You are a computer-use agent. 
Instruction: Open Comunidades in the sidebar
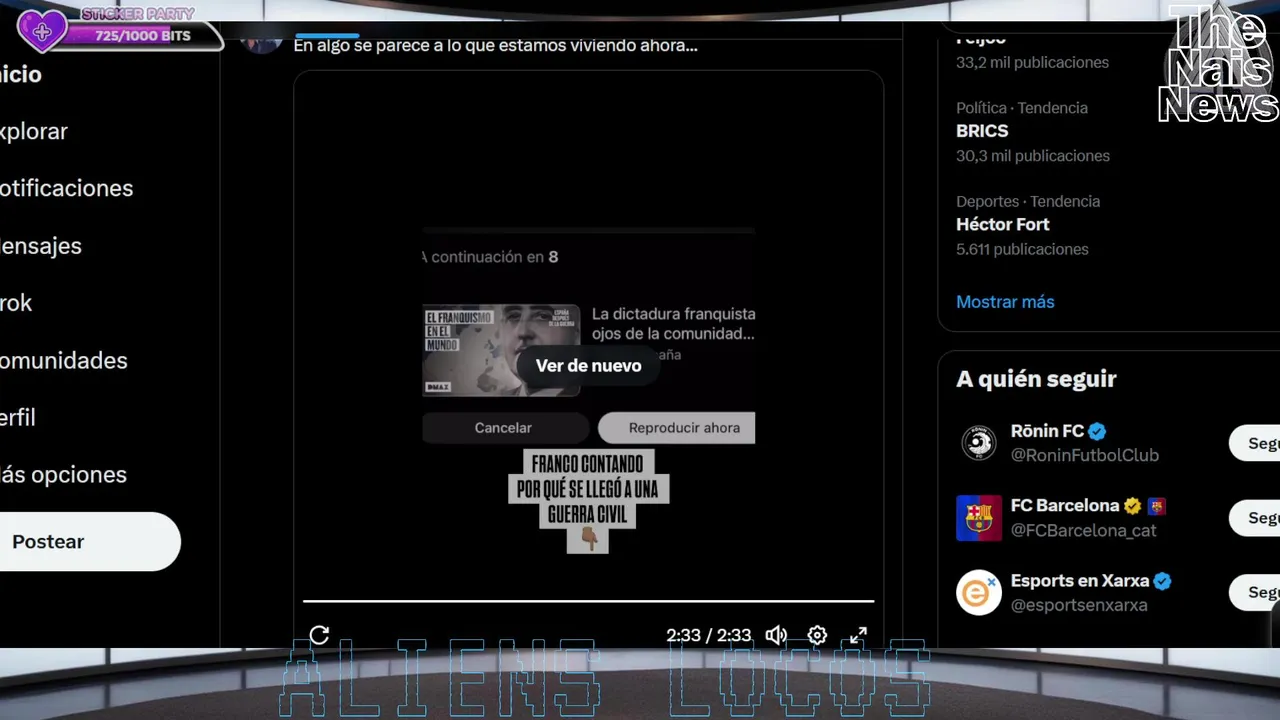click(64, 360)
